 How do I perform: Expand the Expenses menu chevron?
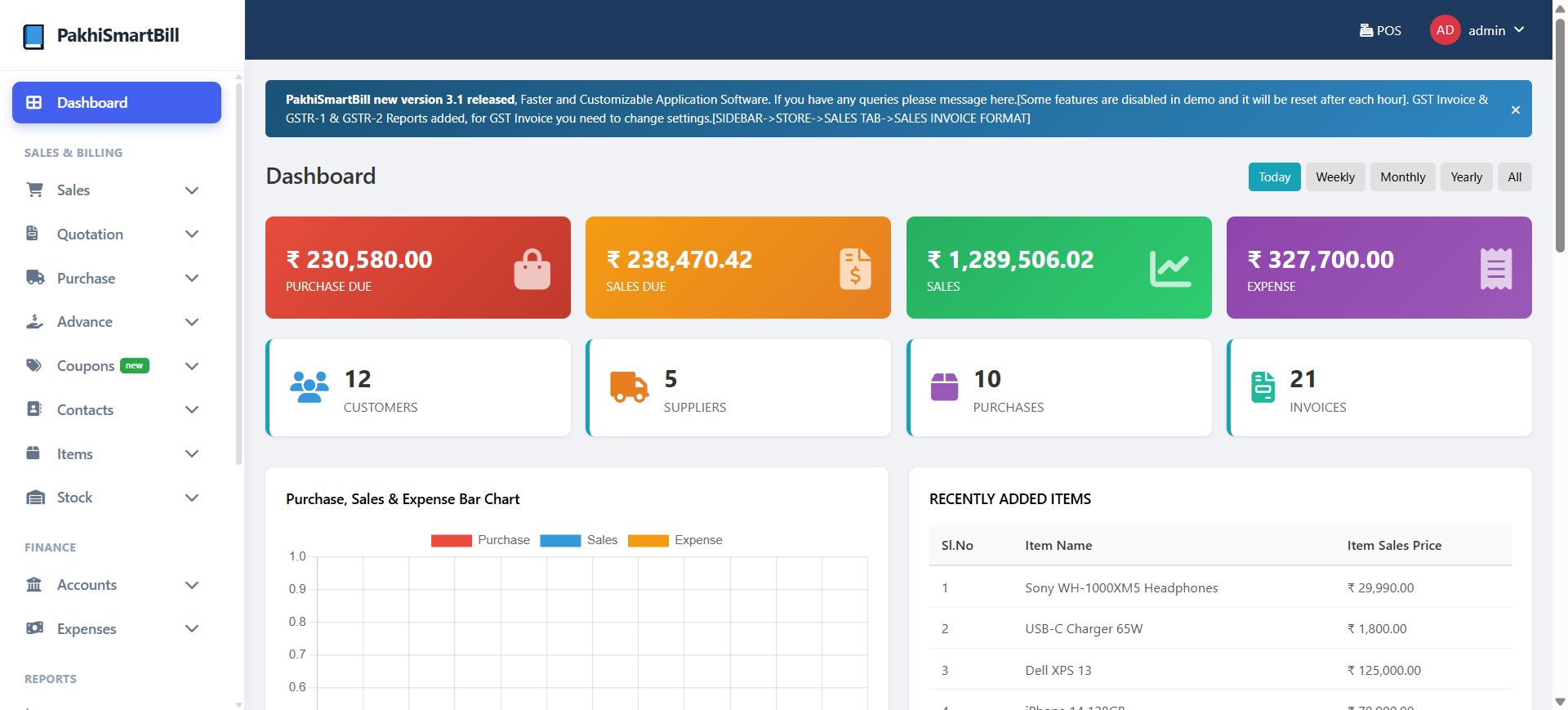(192, 629)
